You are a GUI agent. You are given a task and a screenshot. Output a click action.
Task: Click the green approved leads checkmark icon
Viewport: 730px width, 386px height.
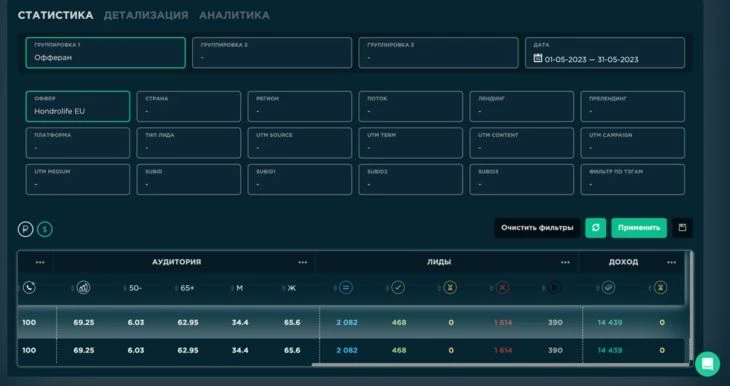pos(398,288)
